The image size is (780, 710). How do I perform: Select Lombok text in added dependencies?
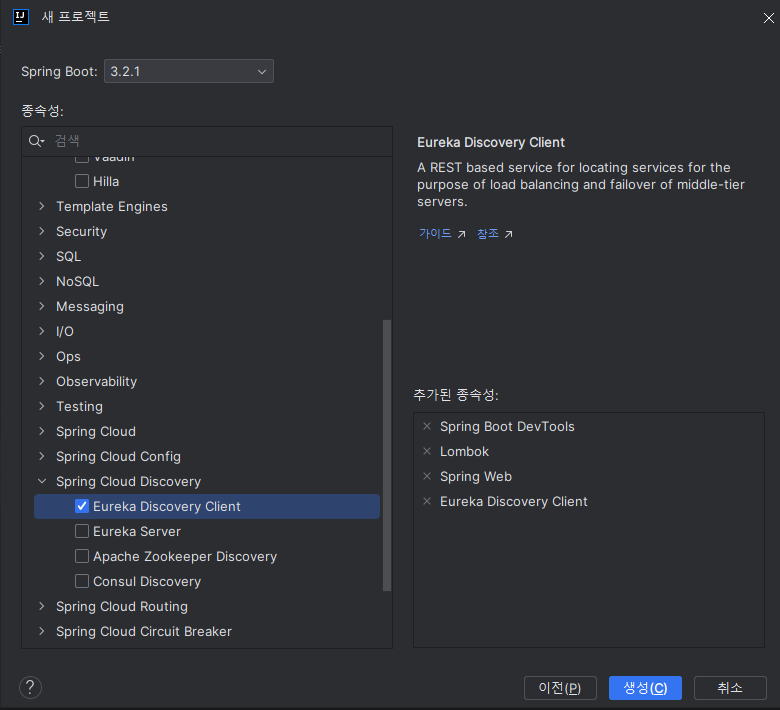[464, 451]
